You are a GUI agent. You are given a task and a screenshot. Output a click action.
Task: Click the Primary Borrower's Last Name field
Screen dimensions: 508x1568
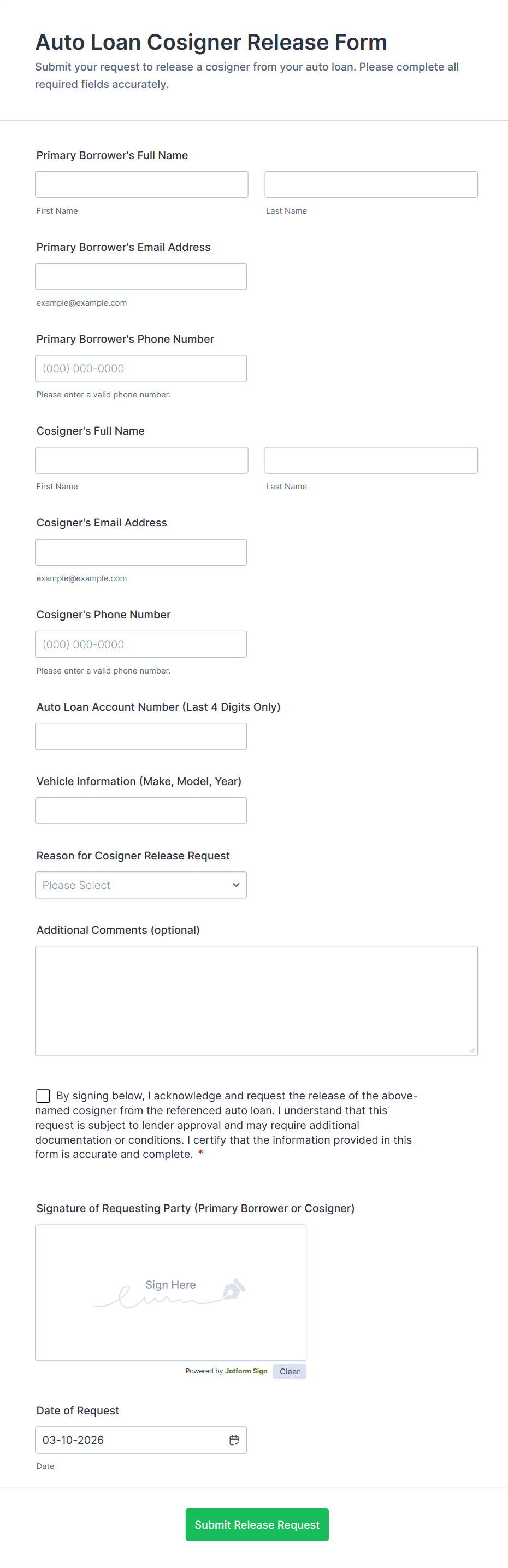point(371,184)
